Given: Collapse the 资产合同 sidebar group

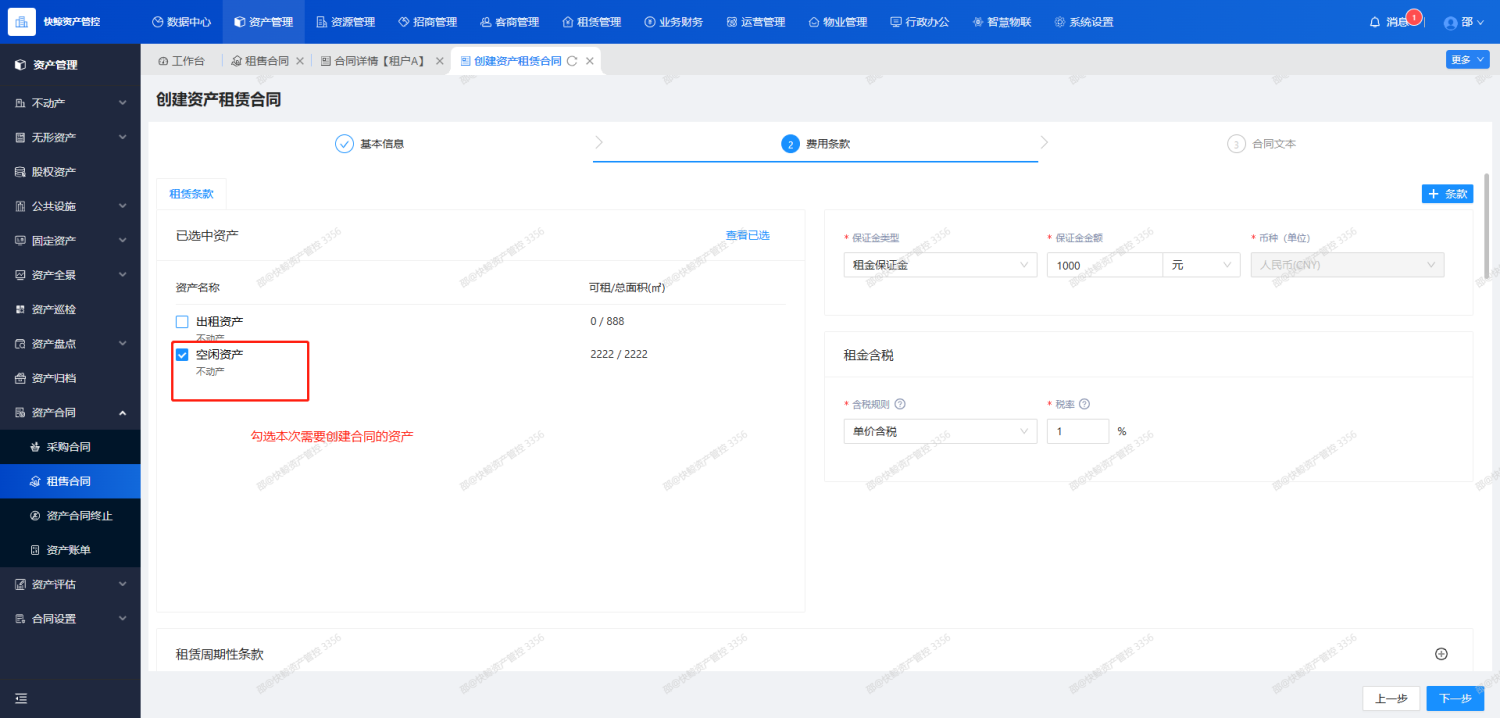Looking at the screenshot, I should [x=70, y=412].
